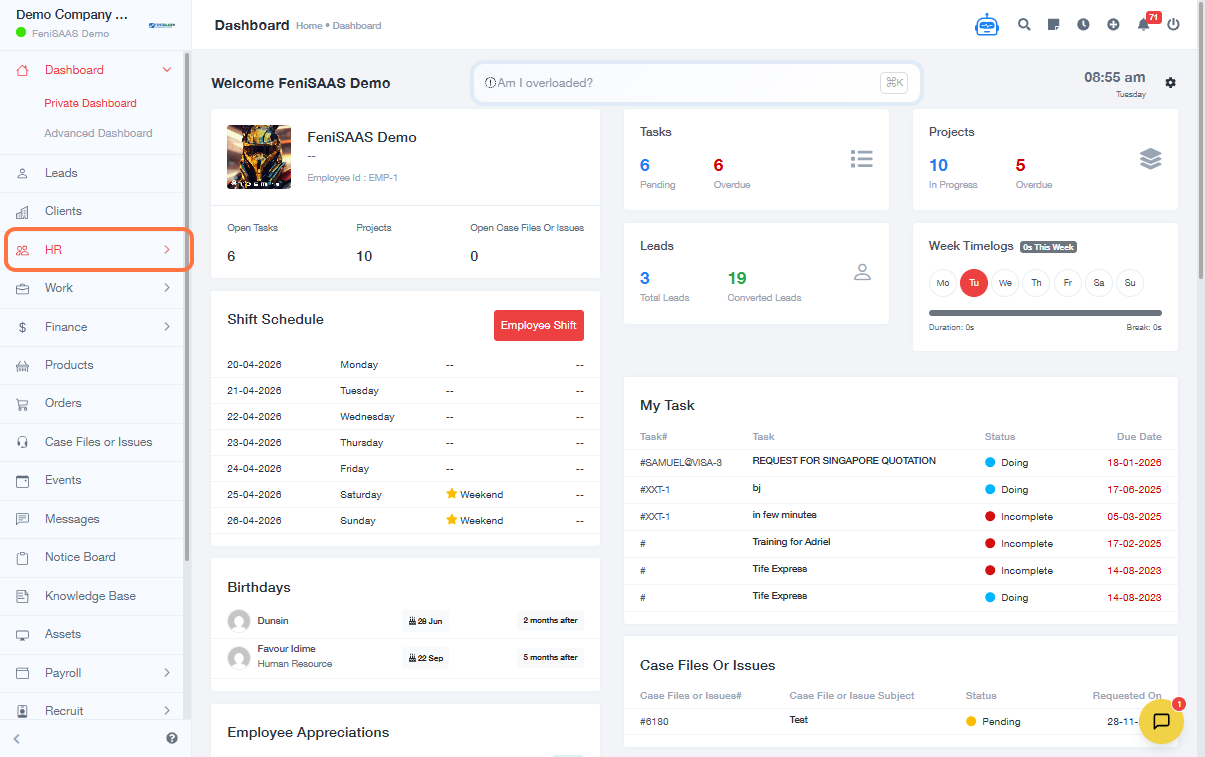
Task: Expand the Payroll sidebar section
Action: tap(98, 673)
